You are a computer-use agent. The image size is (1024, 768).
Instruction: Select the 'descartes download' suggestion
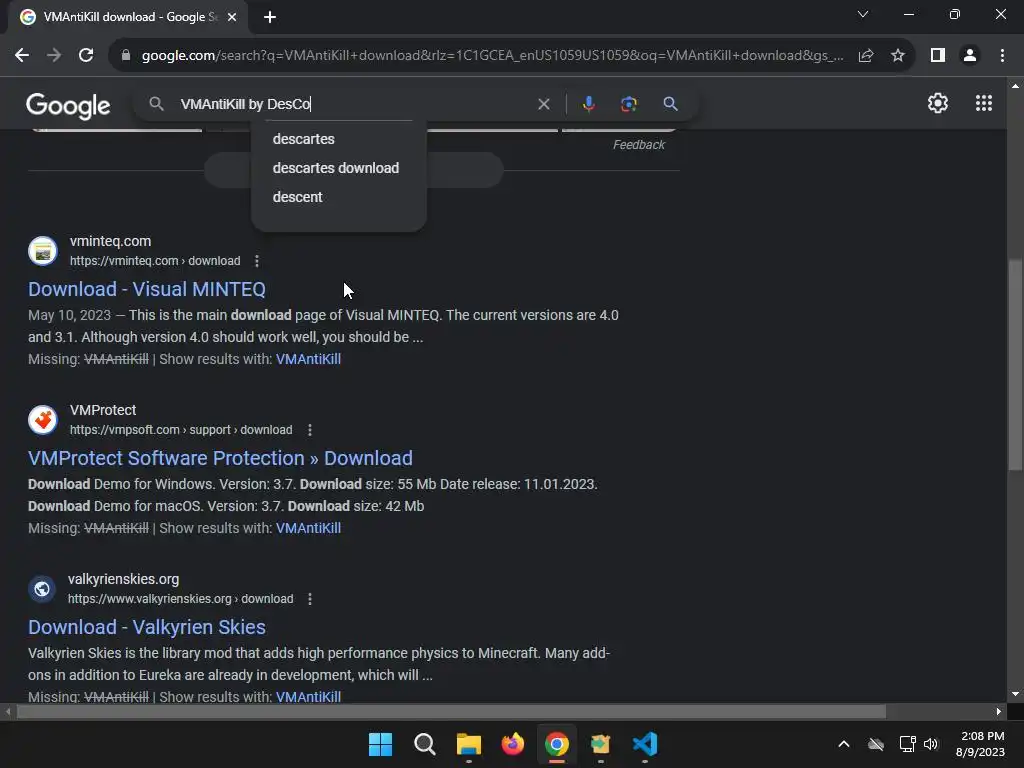[338, 168]
